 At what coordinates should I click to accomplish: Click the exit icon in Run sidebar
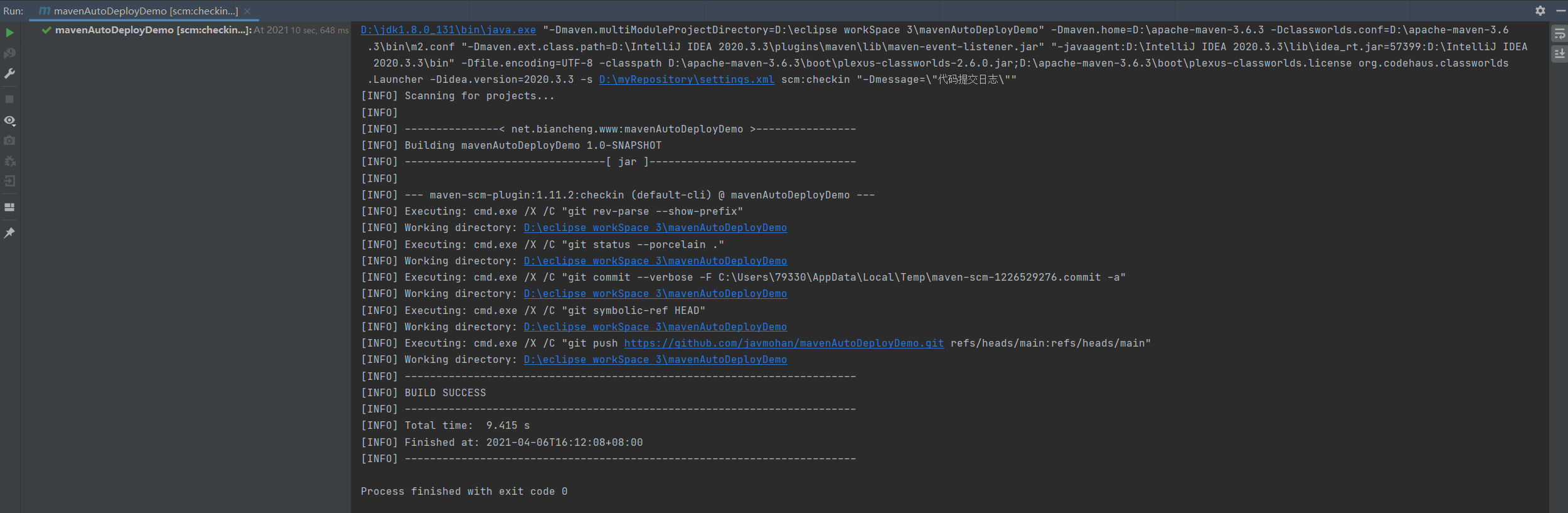pyautogui.click(x=9, y=181)
